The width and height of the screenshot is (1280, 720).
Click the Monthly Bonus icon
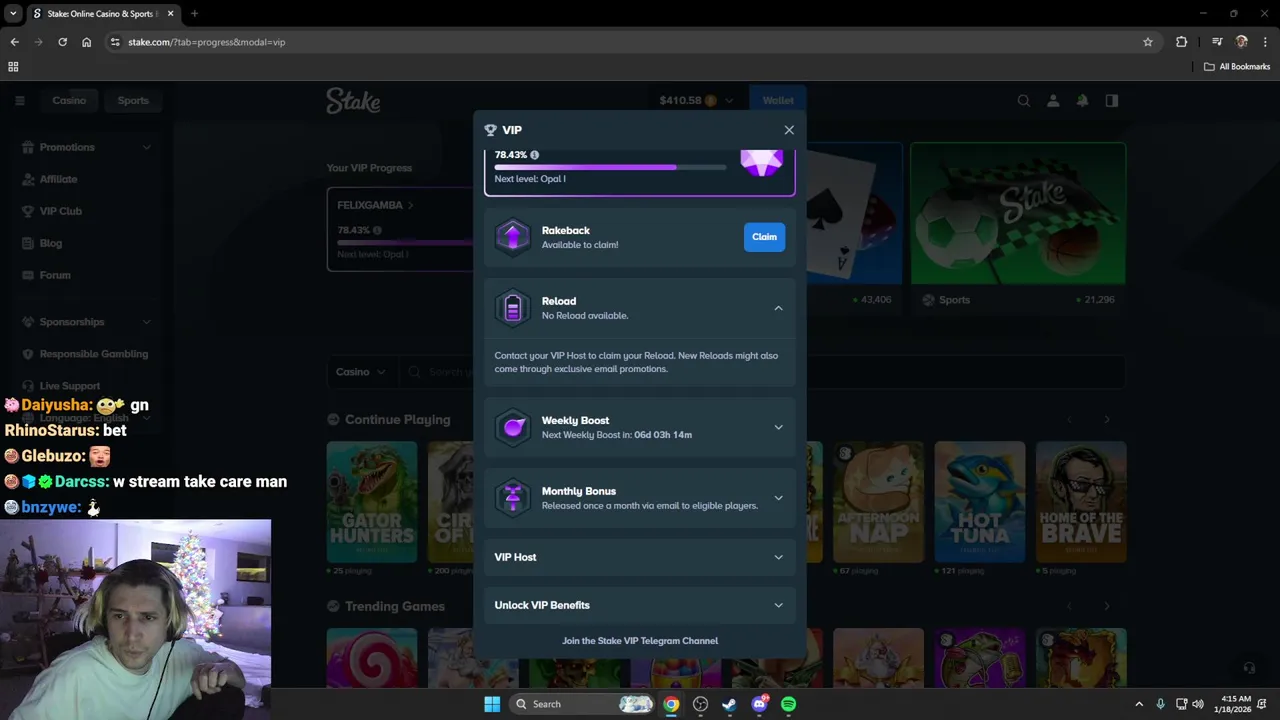pyautogui.click(x=513, y=498)
